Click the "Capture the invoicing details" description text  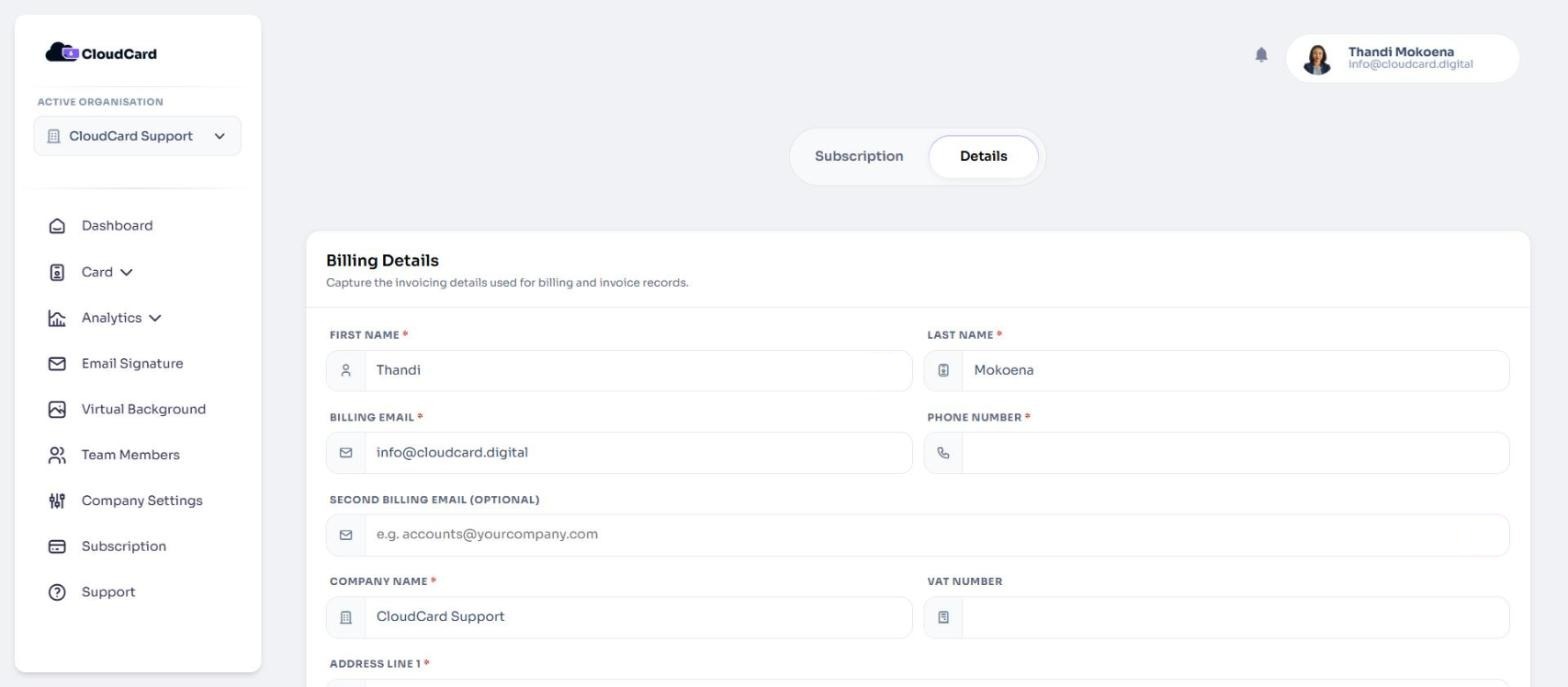(507, 283)
